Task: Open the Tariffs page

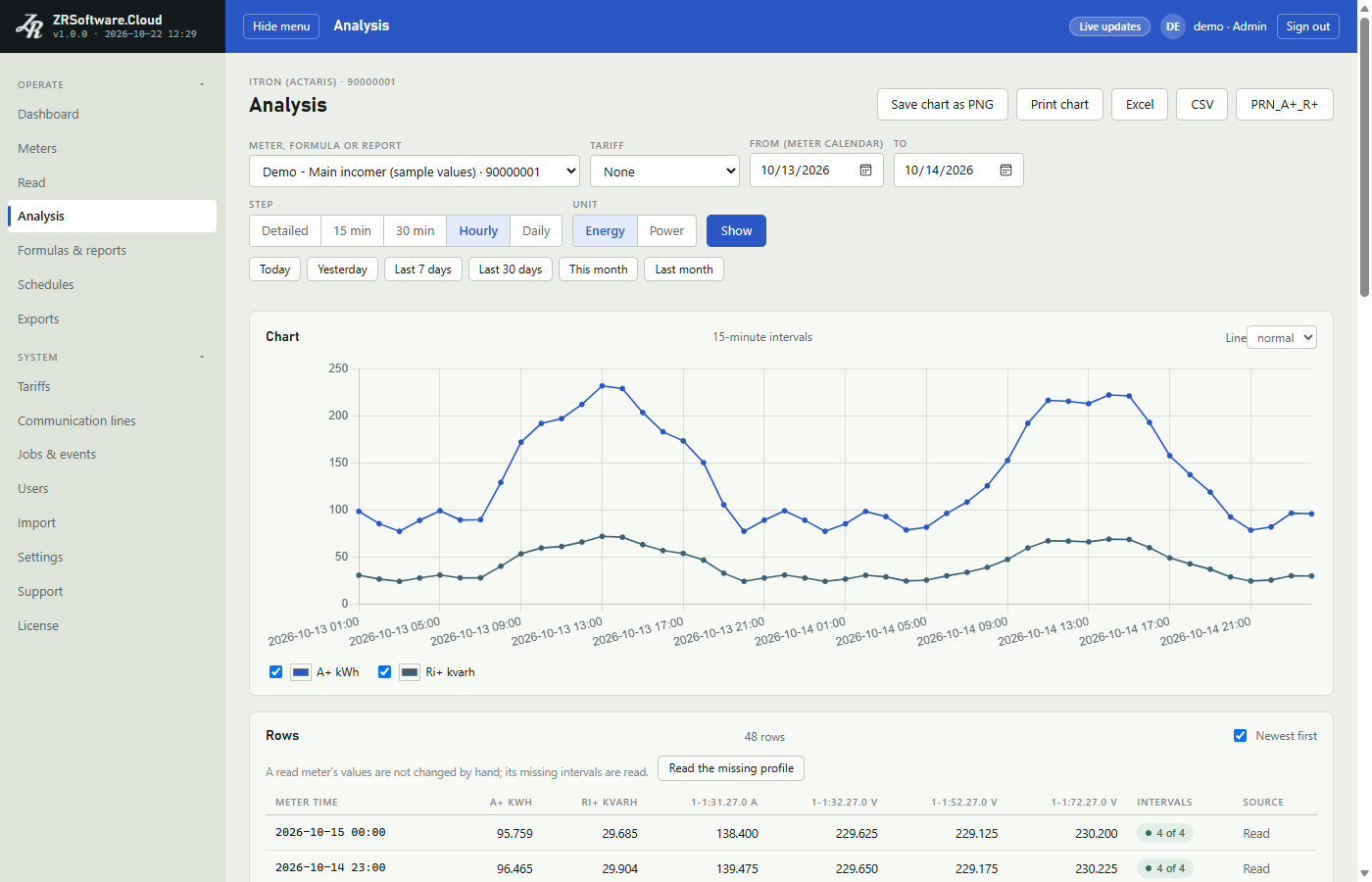Action: [x=112, y=387]
